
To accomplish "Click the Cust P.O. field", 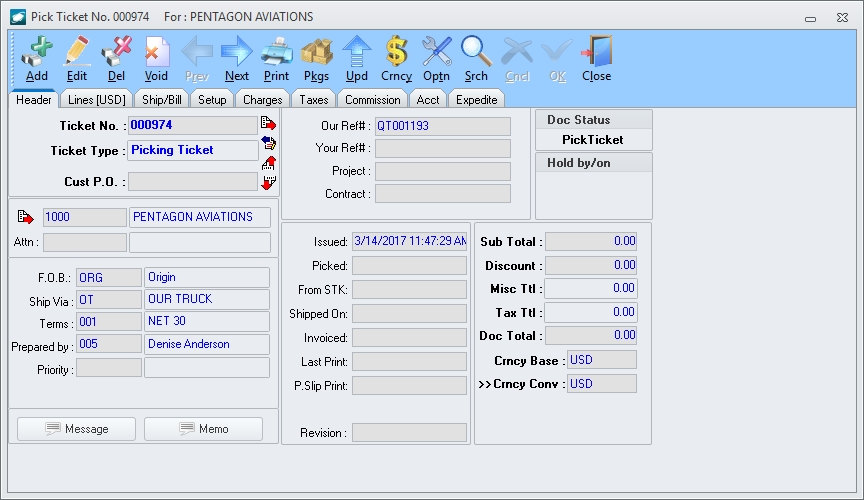I will pyautogui.click(x=192, y=181).
